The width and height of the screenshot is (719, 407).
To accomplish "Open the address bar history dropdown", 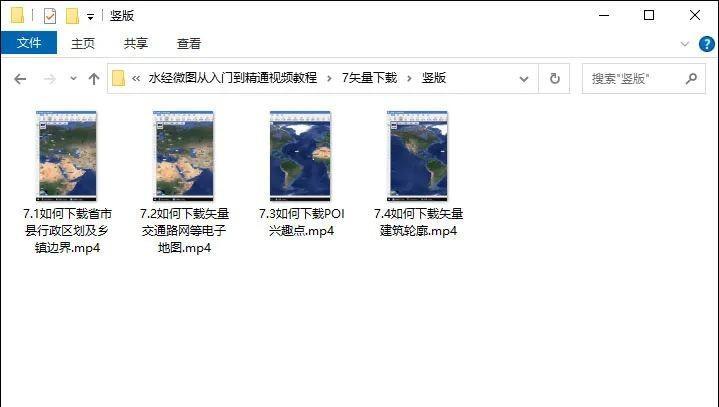I will [524, 79].
